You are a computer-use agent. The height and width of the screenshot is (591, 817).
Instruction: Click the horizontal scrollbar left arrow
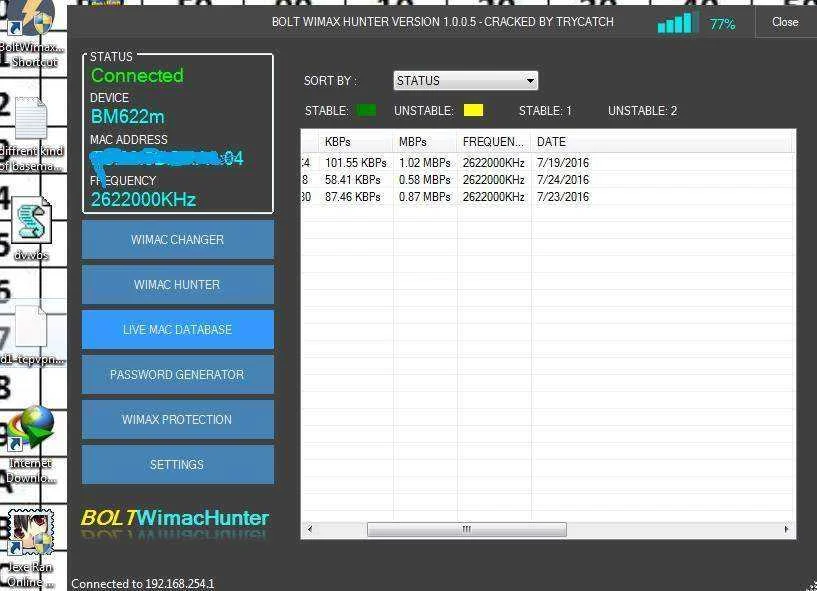click(310, 530)
